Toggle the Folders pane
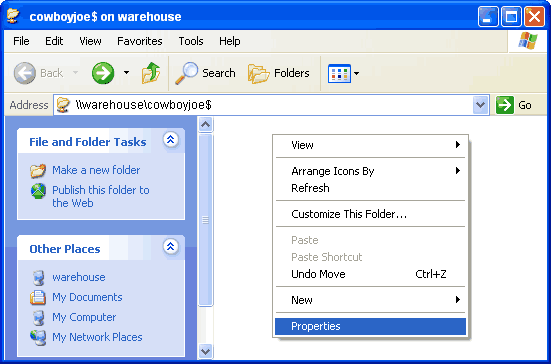The width and height of the screenshot is (551, 364). pos(279,73)
